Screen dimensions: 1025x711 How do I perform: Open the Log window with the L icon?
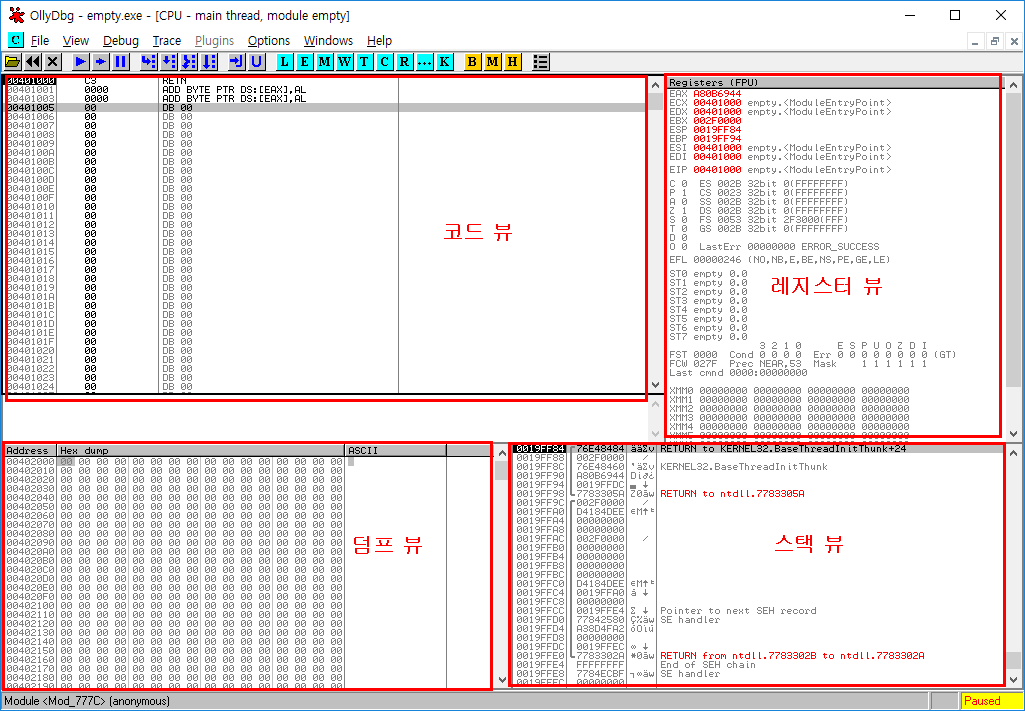pyautogui.click(x=284, y=62)
